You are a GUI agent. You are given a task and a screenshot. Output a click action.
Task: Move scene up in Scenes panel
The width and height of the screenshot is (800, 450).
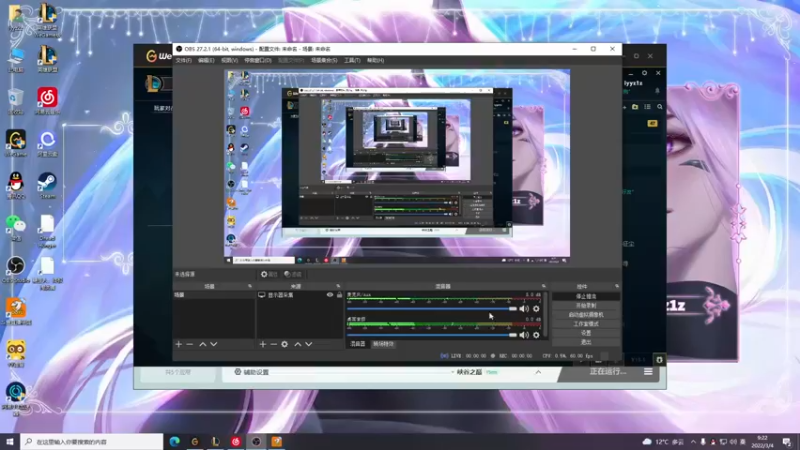203,344
